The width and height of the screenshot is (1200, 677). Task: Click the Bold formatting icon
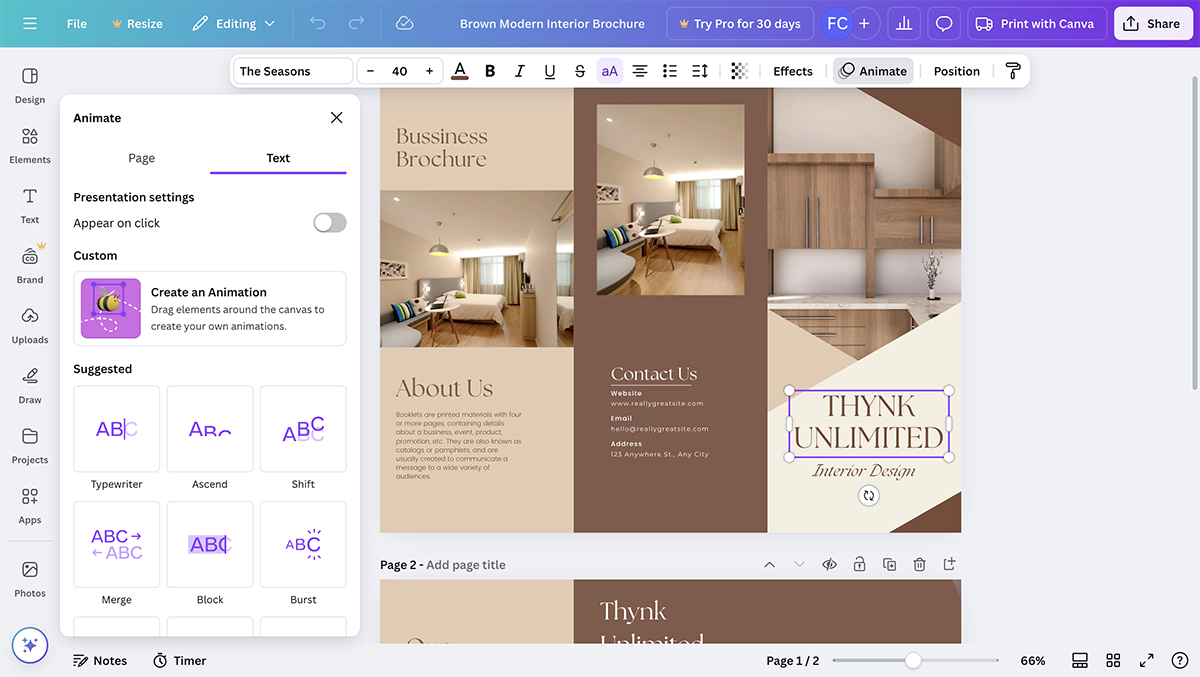coord(490,71)
